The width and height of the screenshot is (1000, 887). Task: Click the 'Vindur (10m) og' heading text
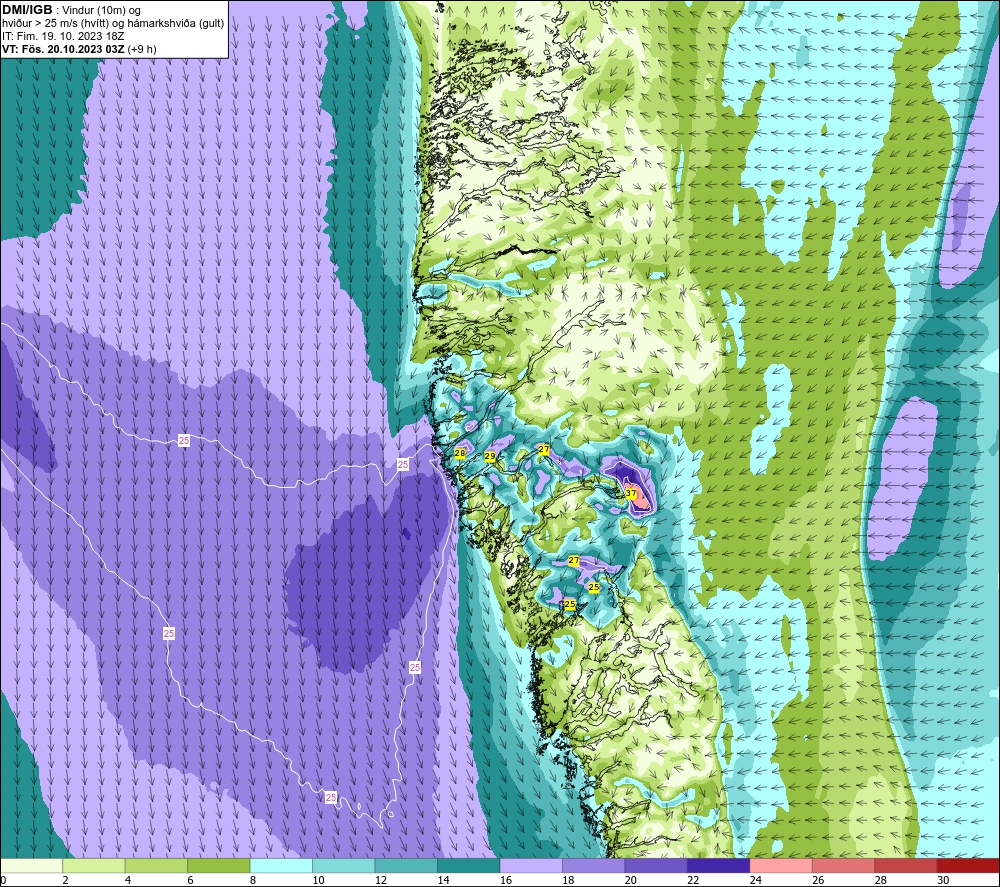(101, 11)
